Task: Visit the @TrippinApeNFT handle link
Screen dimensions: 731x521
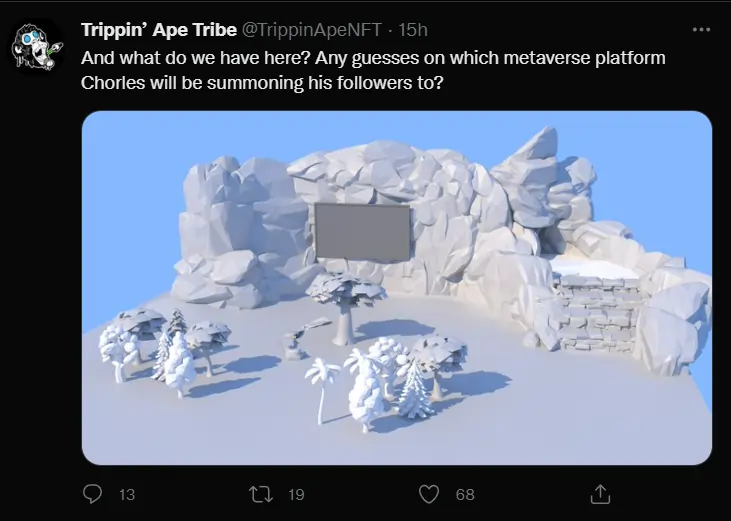Action: tap(311, 30)
